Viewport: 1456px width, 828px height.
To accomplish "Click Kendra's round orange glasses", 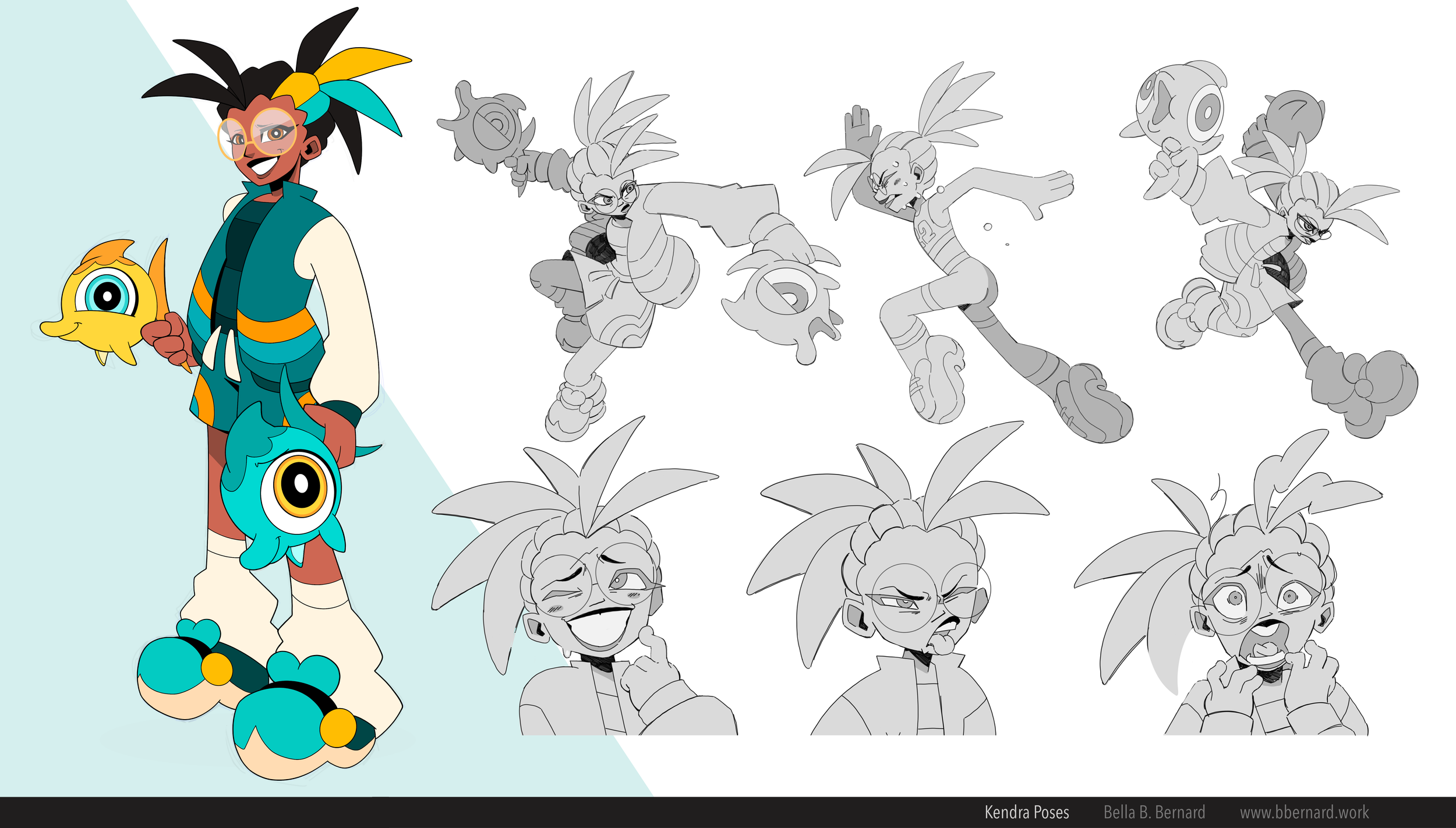I will 273,133.
